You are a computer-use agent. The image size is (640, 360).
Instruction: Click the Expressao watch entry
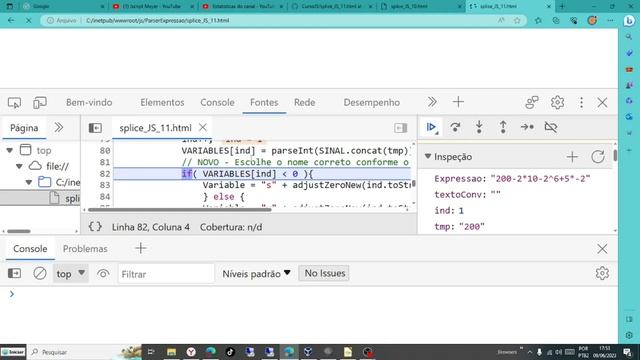[512, 179]
